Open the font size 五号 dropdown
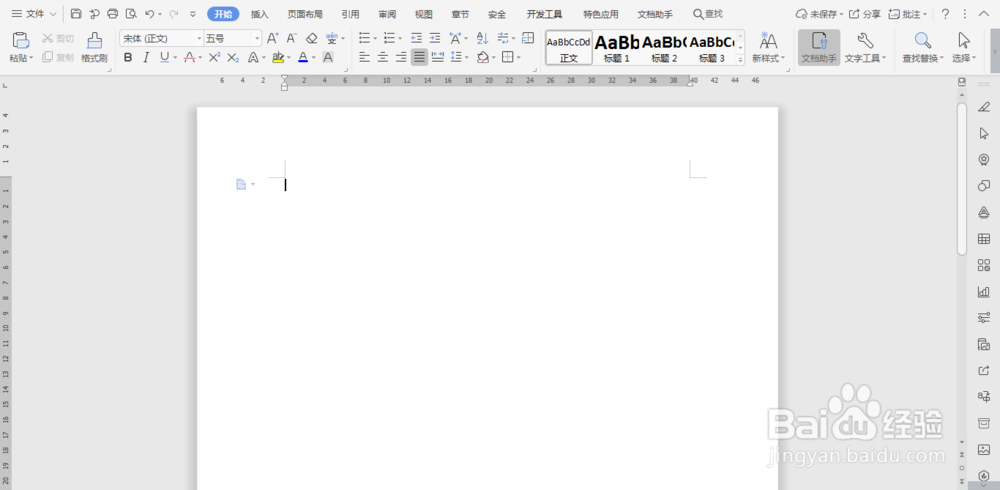The image size is (1000, 490). [x=258, y=39]
